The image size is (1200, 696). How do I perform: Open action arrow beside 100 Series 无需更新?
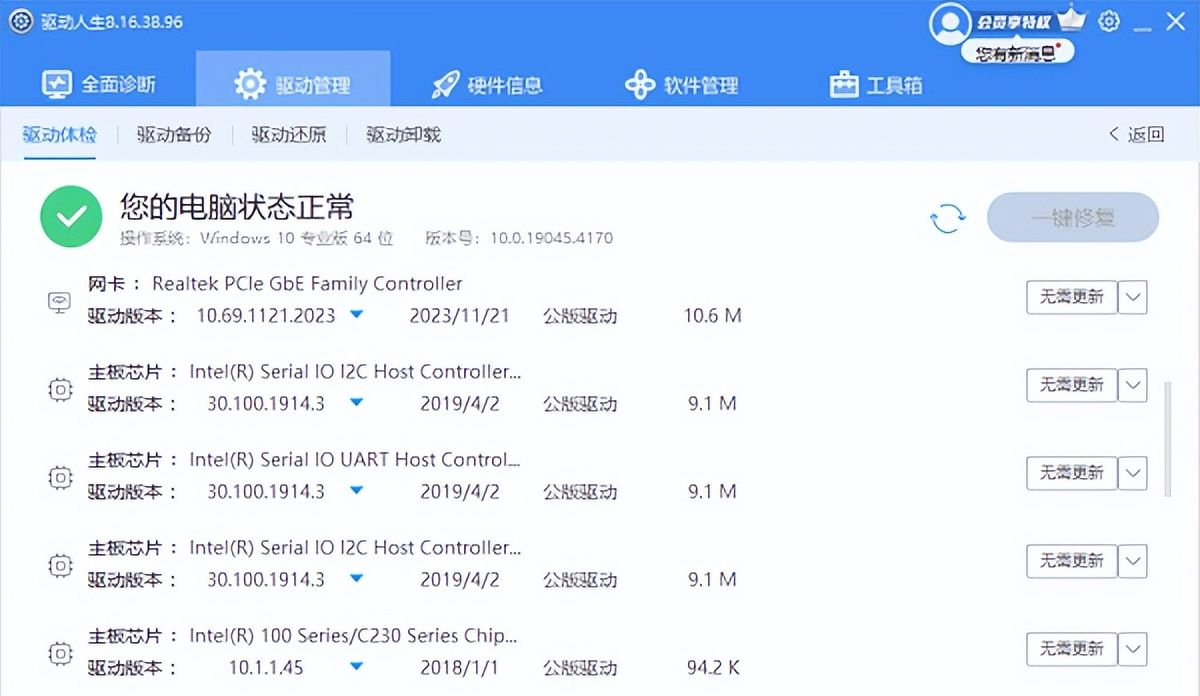tap(1132, 649)
